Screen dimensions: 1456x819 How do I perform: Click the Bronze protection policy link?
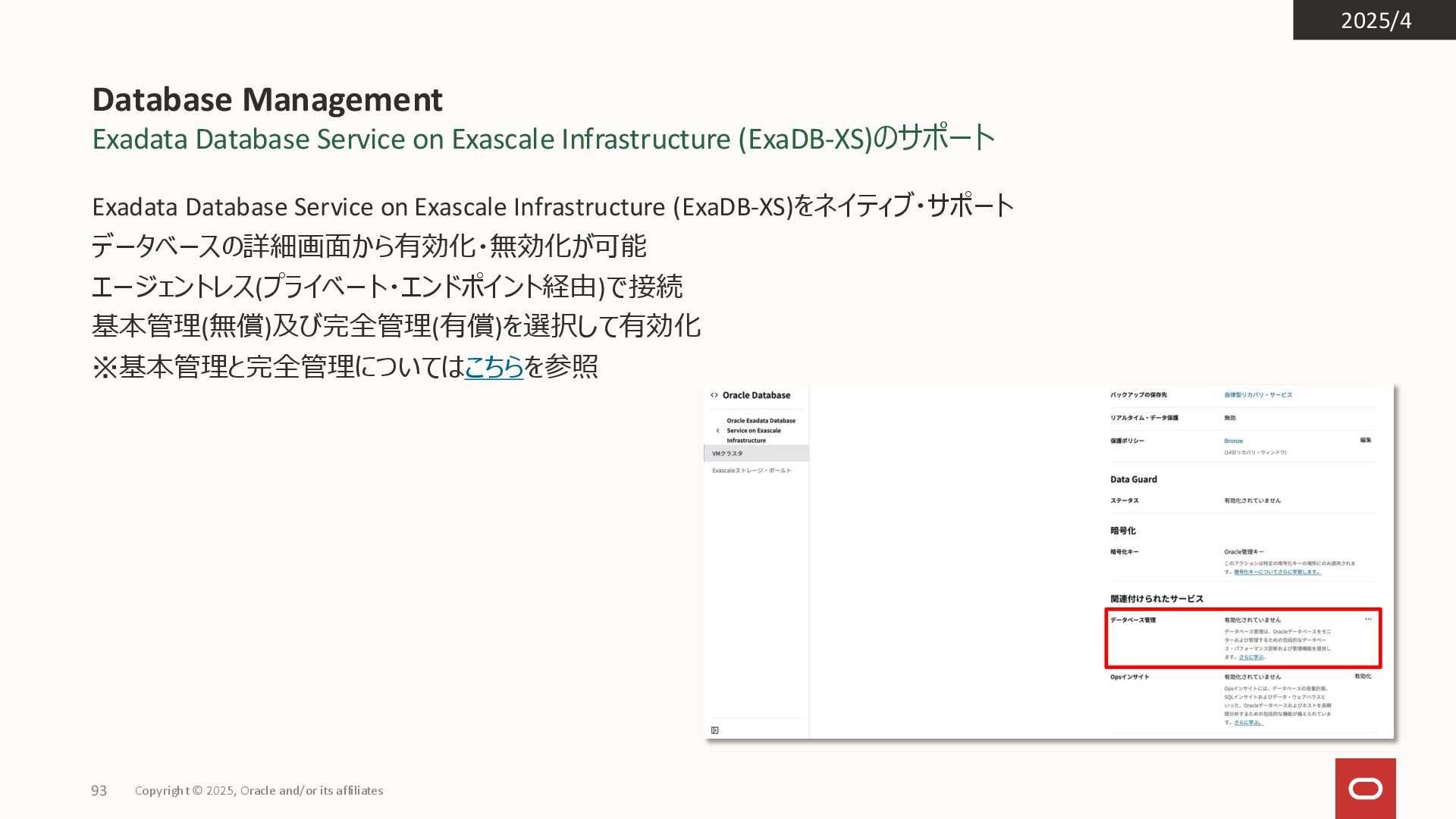tap(1233, 441)
